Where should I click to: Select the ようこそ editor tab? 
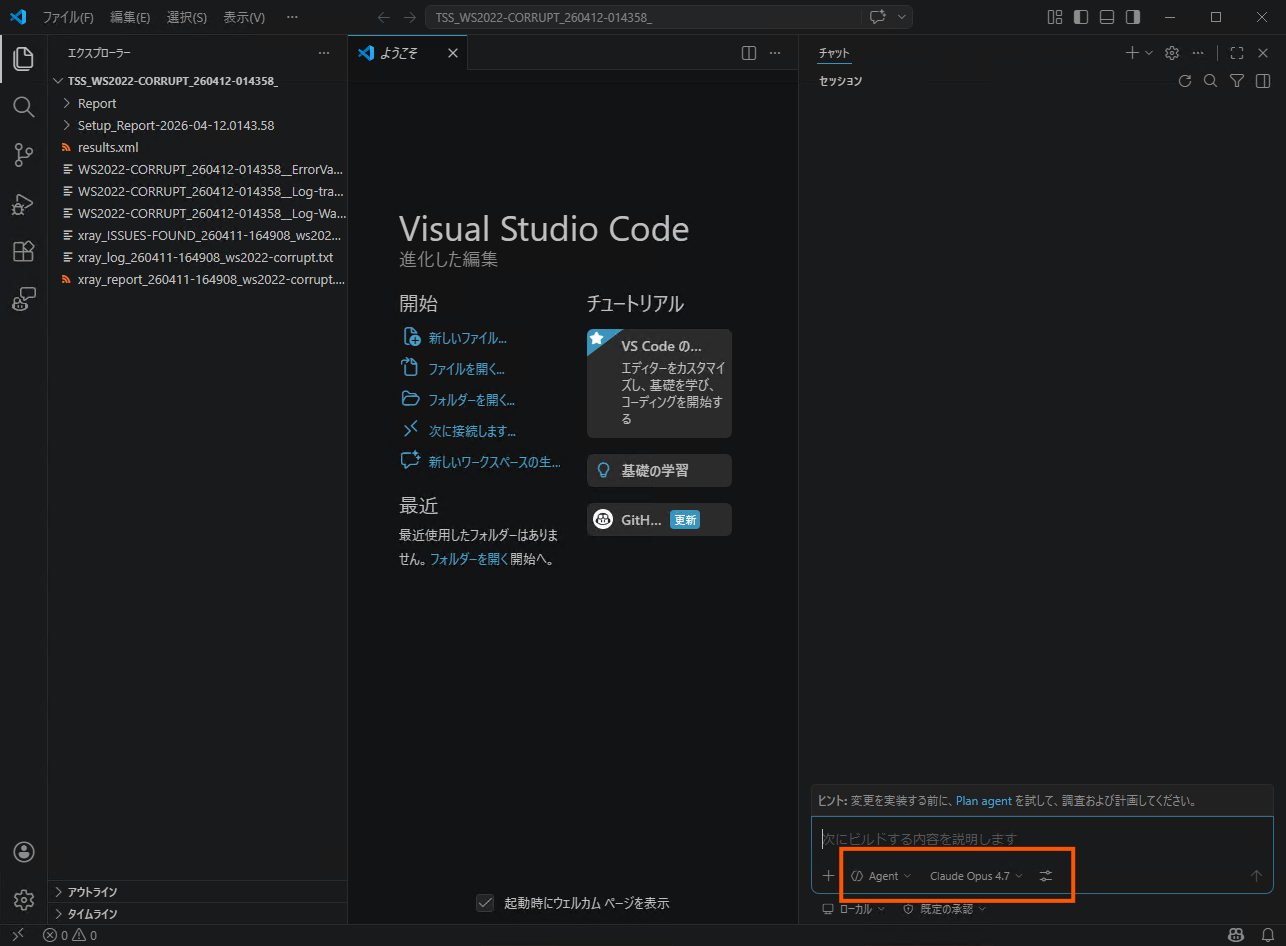[408, 53]
